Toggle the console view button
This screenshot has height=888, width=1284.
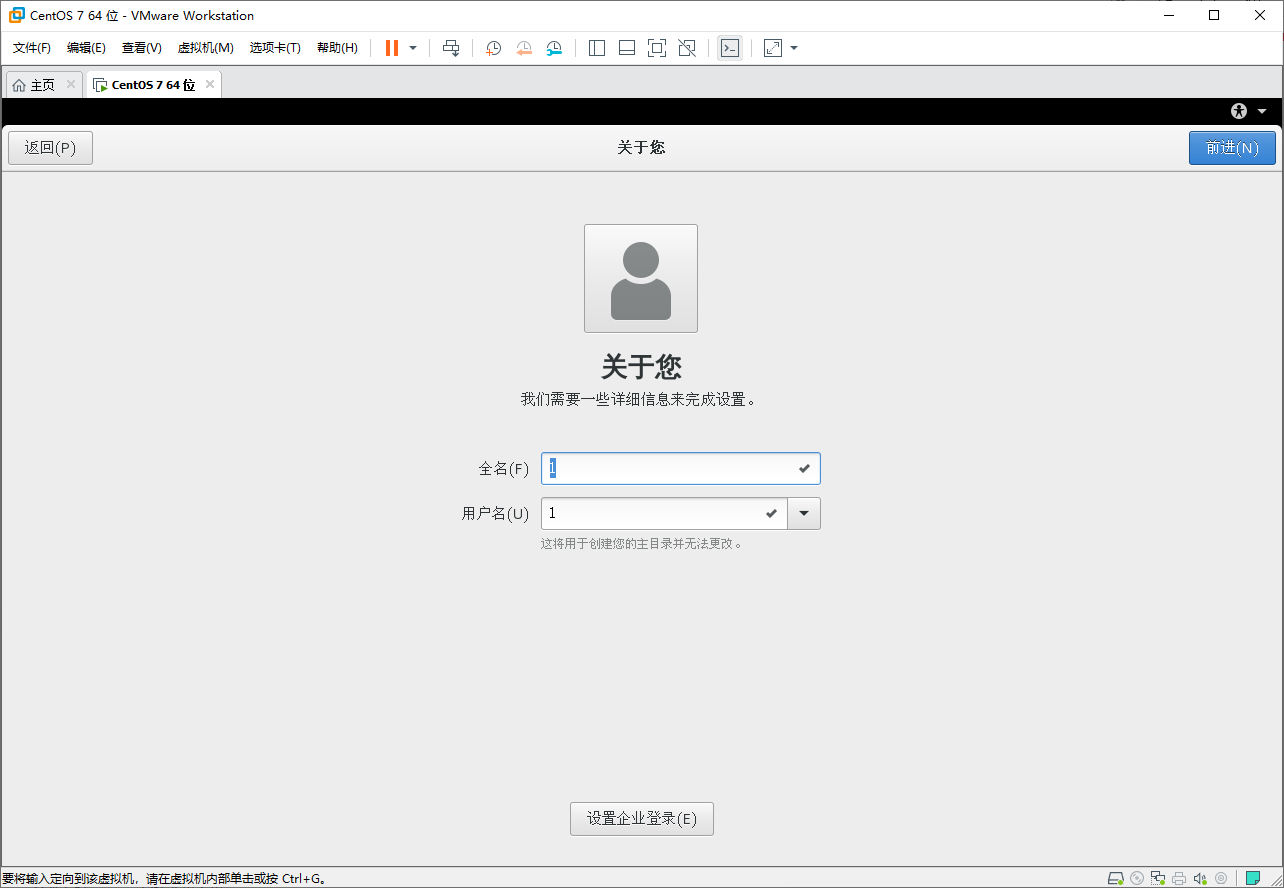(x=730, y=48)
